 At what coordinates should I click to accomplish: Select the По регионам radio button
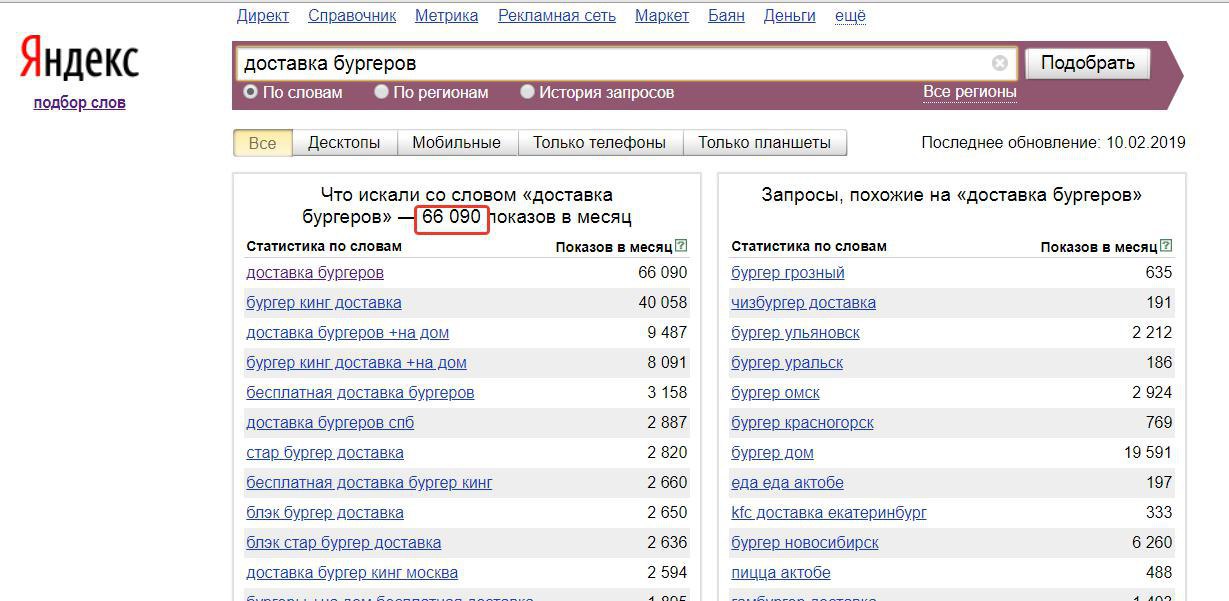coord(381,92)
